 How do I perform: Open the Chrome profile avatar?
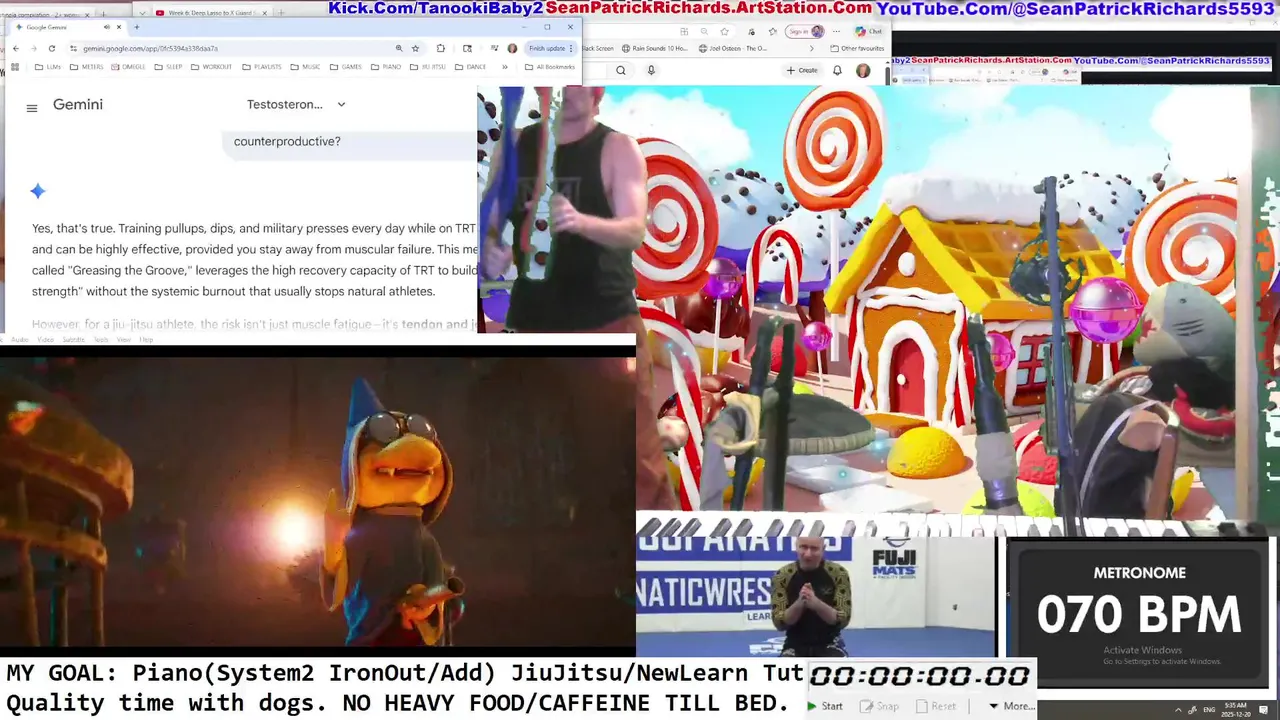512,48
